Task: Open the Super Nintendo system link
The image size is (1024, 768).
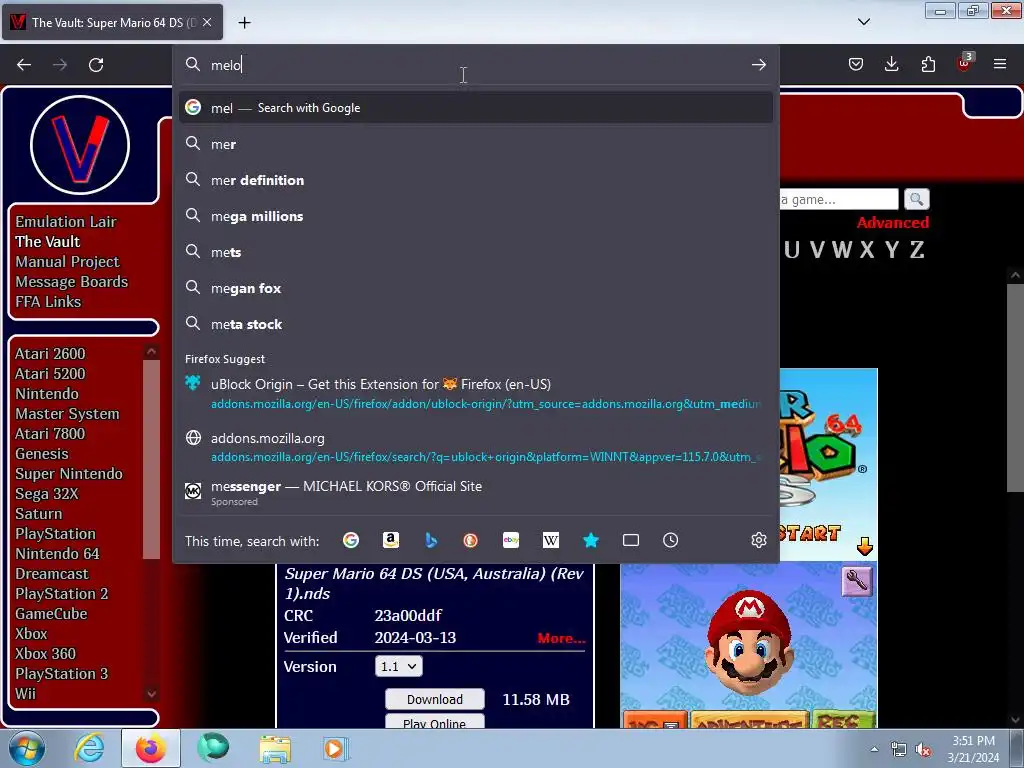Action: (69, 473)
